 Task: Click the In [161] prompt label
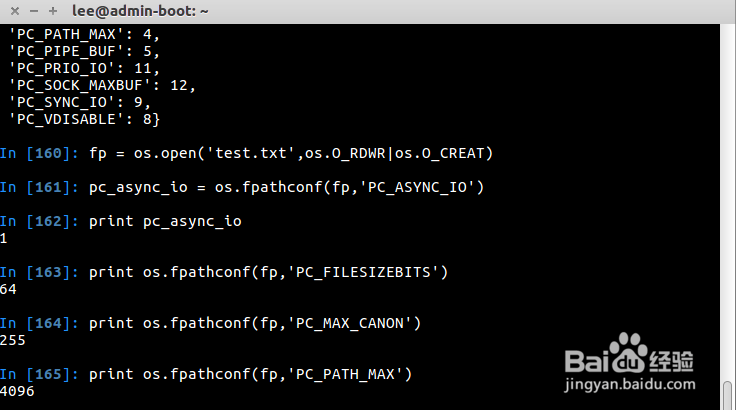click(x=40, y=186)
